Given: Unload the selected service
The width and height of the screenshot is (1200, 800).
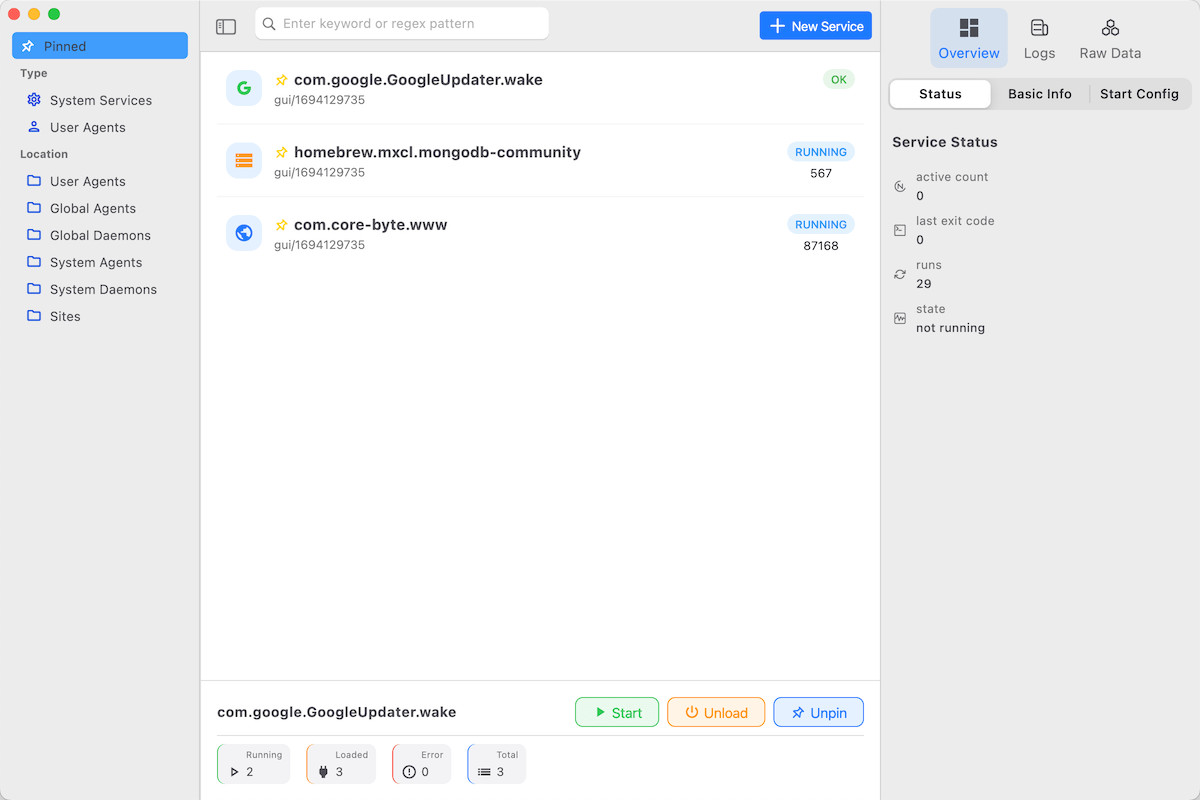Looking at the screenshot, I should click(x=716, y=713).
